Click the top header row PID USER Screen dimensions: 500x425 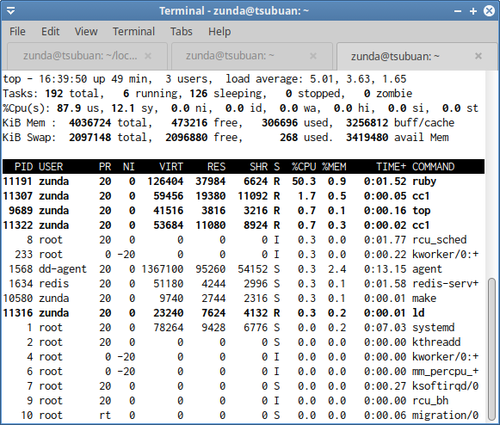click(x=243, y=166)
